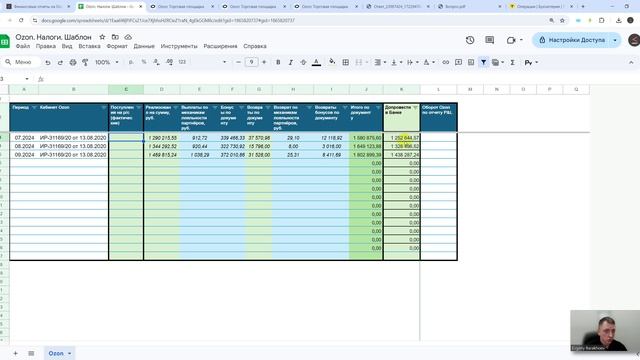Open the fill color bucket picker
The height and width of the screenshot is (360, 640).
[332, 62]
